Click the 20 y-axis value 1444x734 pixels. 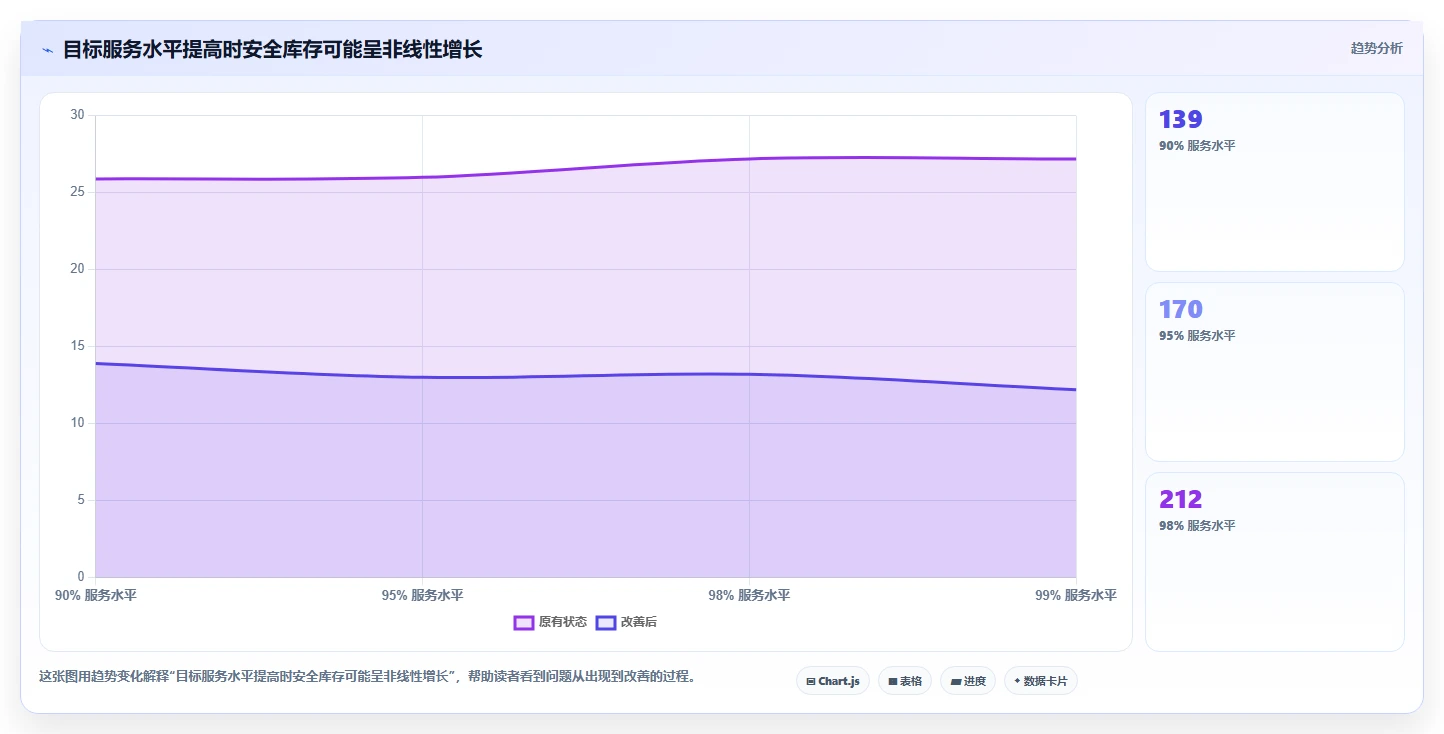click(78, 269)
